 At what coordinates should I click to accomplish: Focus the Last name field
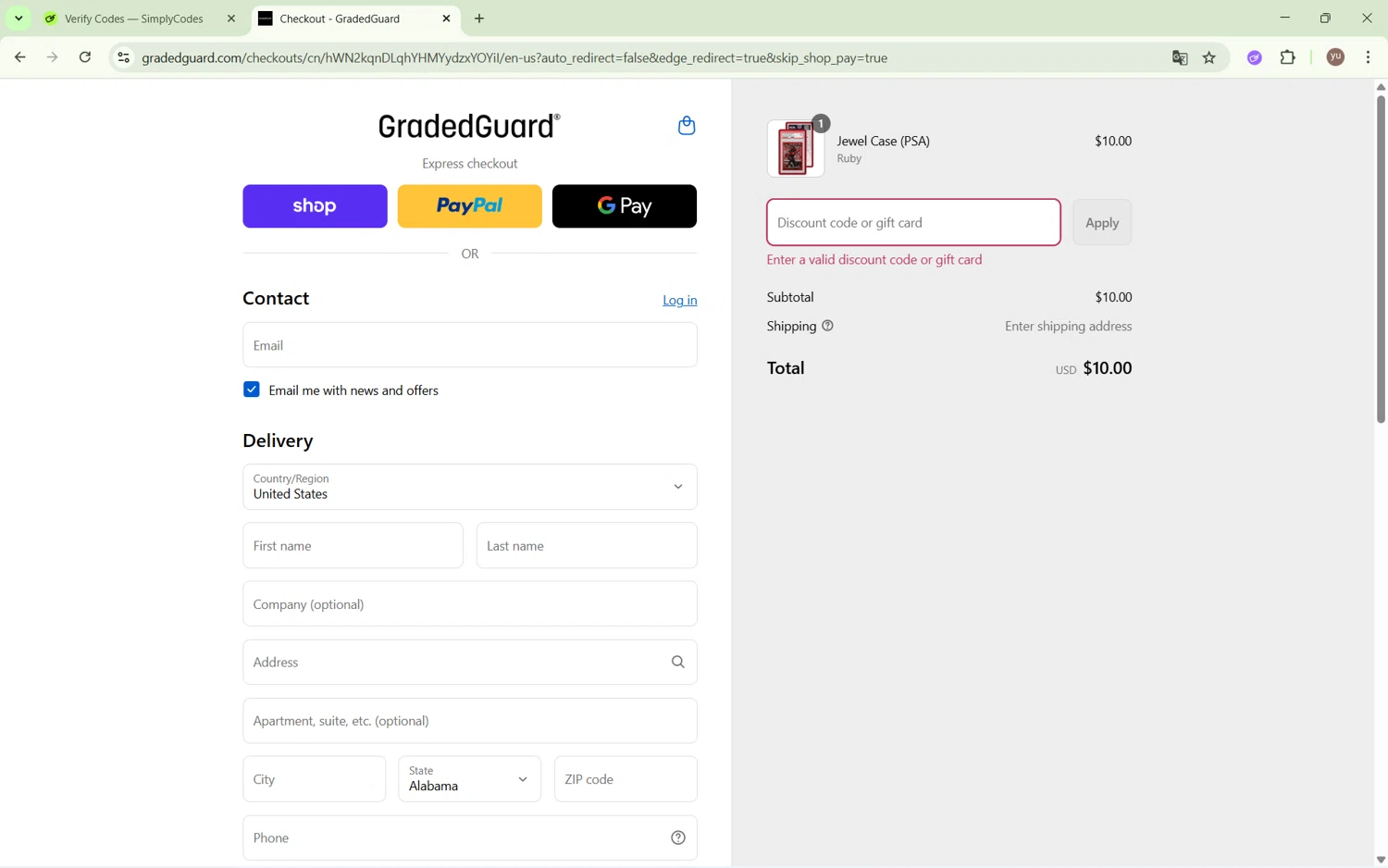click(587, 546)
